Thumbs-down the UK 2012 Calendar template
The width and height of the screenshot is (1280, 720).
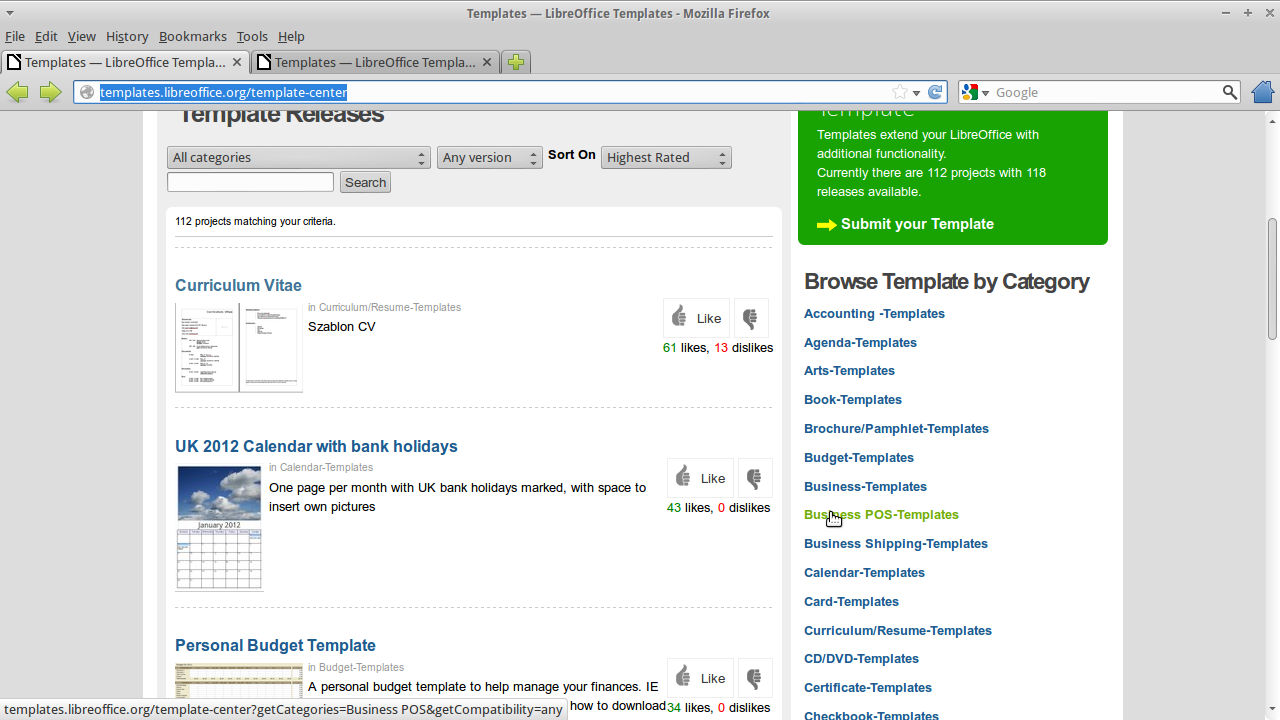[755, 478]
